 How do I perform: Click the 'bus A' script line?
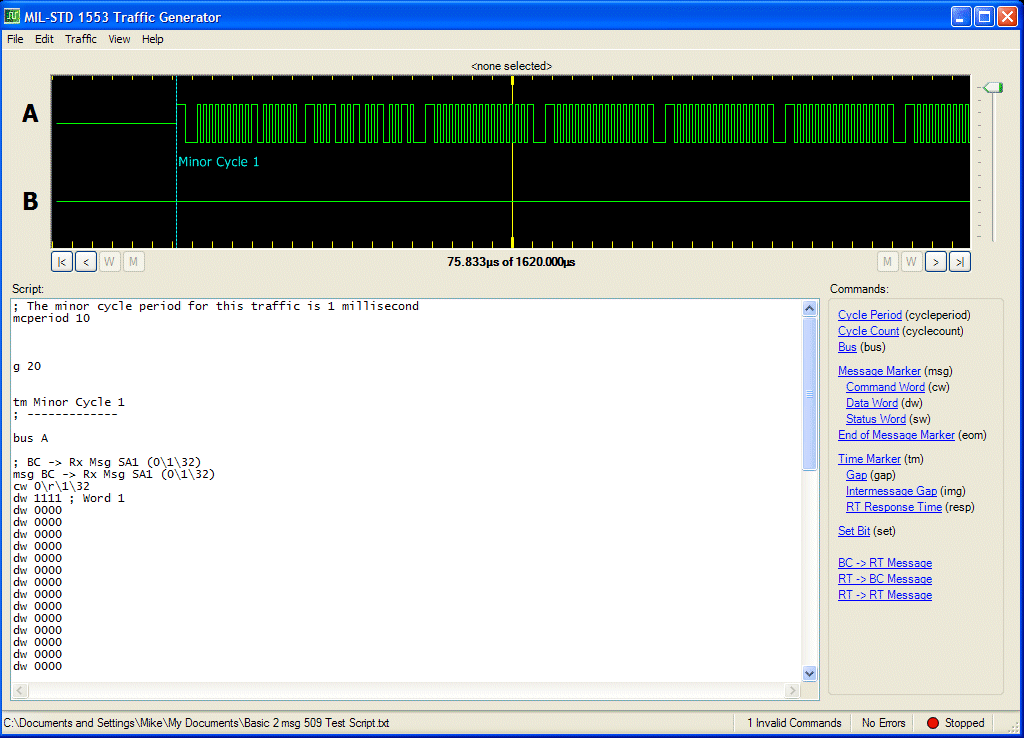coord(31,438)
